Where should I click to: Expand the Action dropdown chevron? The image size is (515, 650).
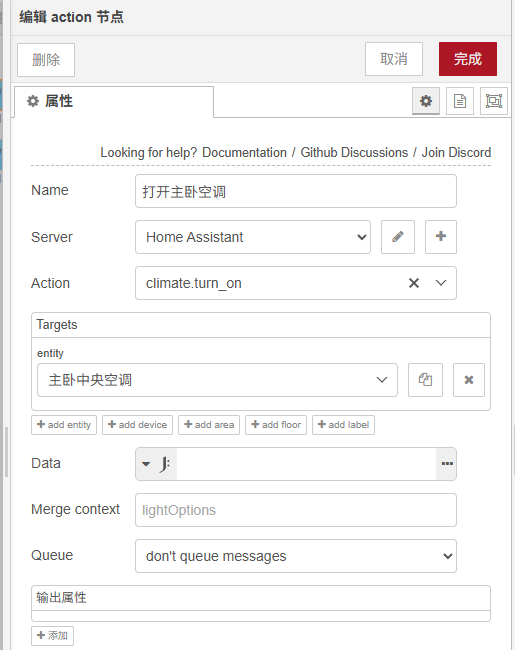[441, 283]
